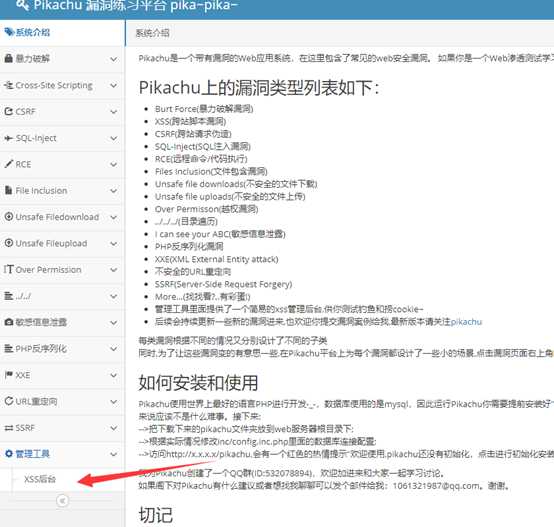Viewport: 554px width, 527px height.
Task: Click the key icon in Pikachu header
Action: pyautogui.click(x=22, y=5)
